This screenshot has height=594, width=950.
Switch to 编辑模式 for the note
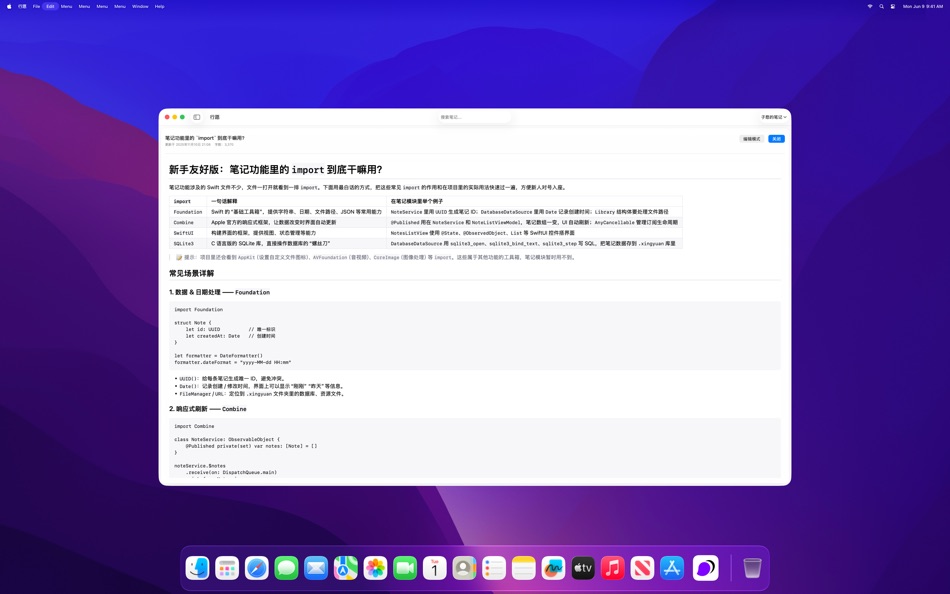(751, 138)
